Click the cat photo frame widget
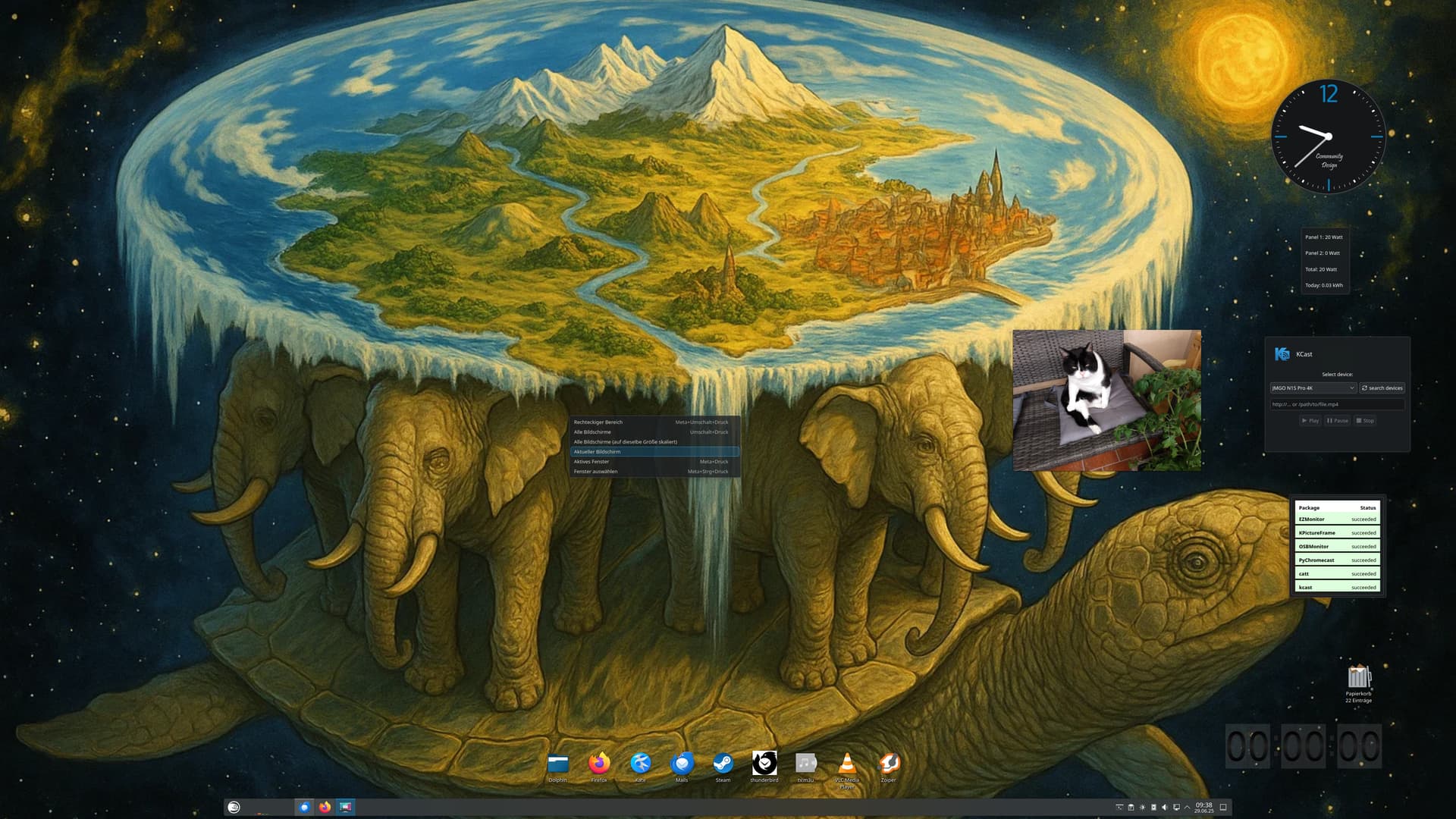This screenshot has height=819, width=1456. coord(1106,400)
